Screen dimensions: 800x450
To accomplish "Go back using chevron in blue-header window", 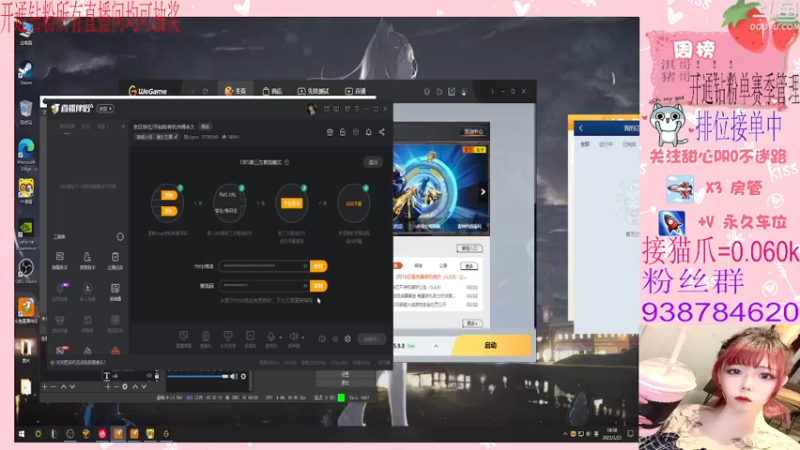I will (581, 128).
